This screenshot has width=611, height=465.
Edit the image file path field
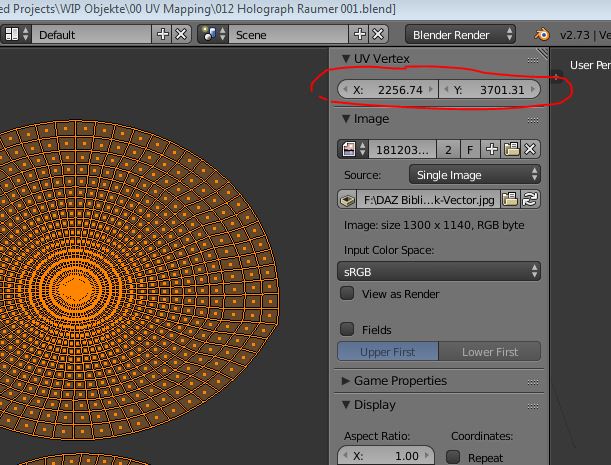point(428,200)
